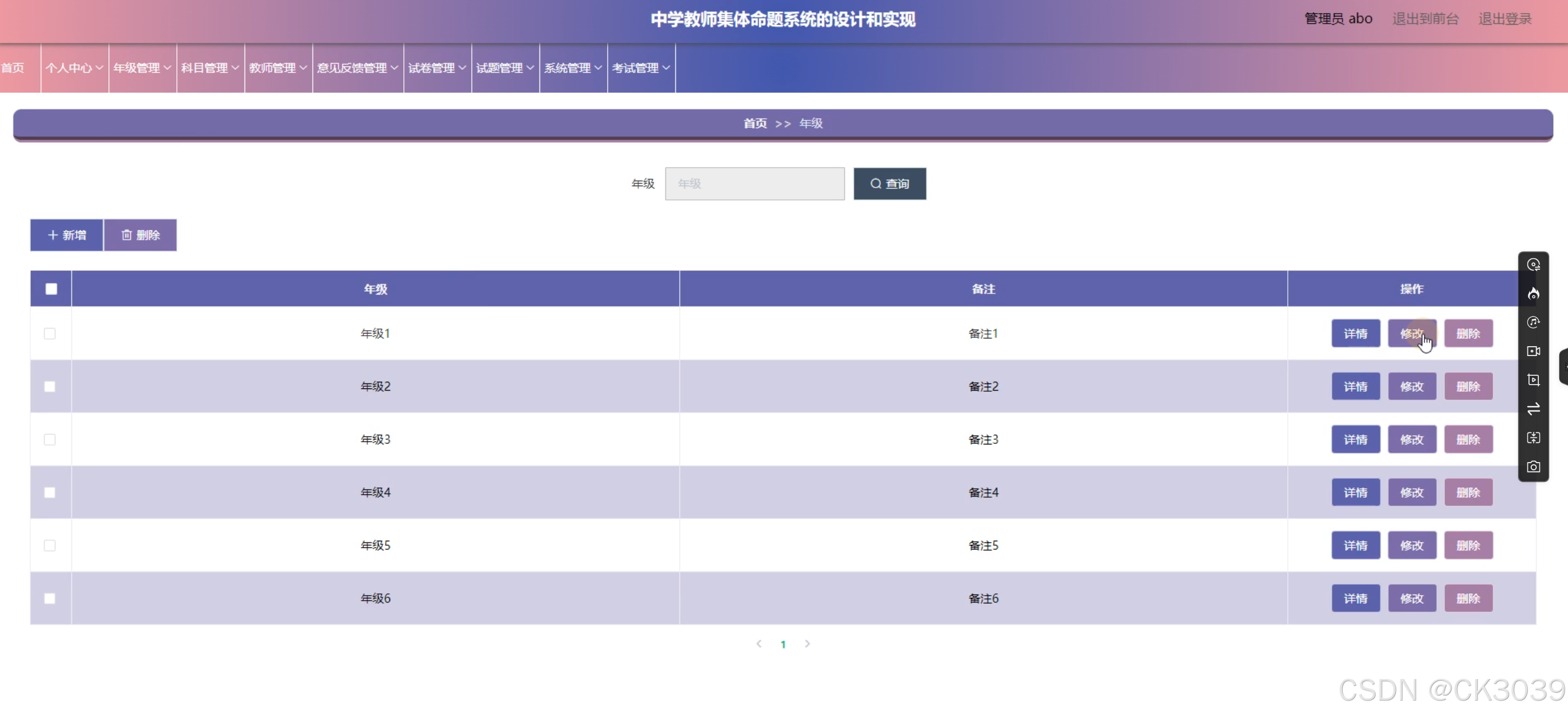Click the music note convert icon
Viewport: 1568px width, 717px height.
[x=1533, y=322]
